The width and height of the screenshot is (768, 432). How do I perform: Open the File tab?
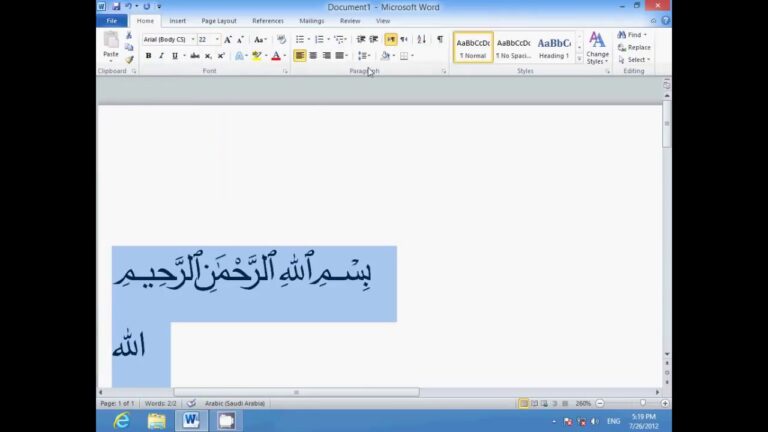pyautogui.click(x=112, y=21)
